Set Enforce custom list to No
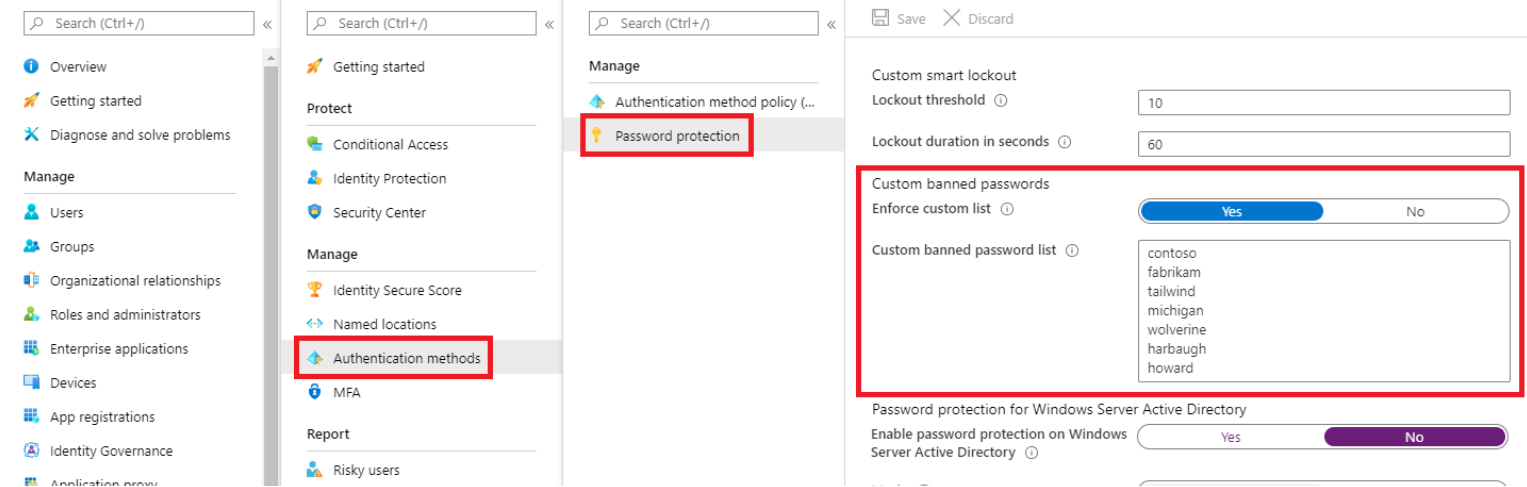 tap(1414, 211)
